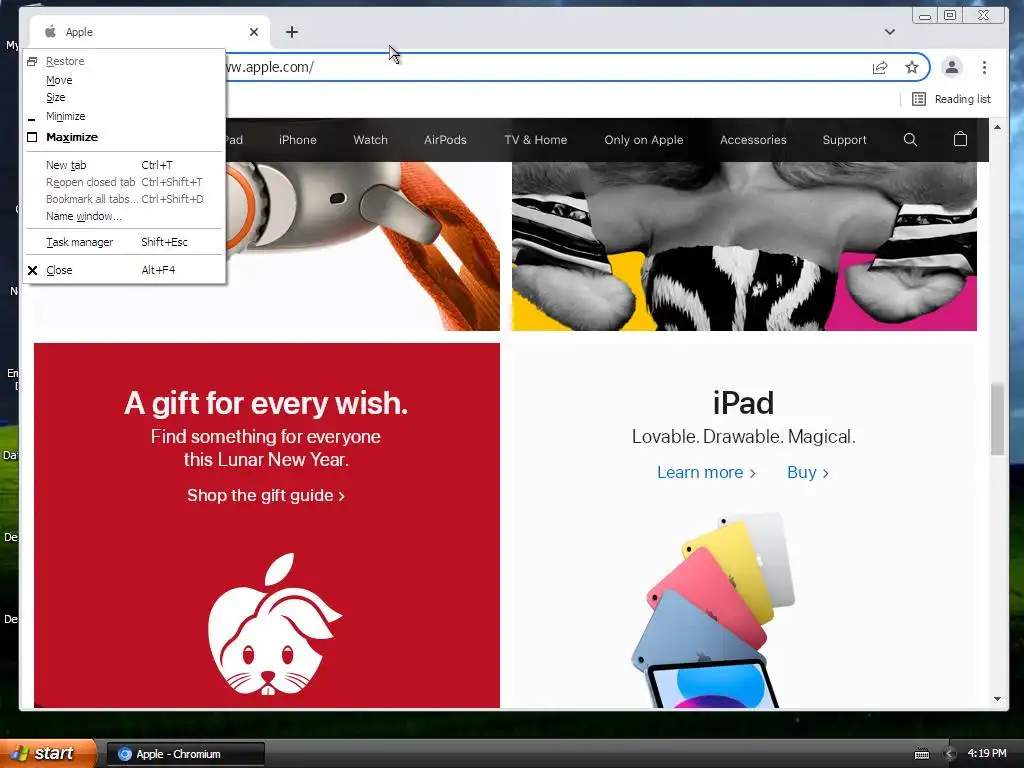Open the Reading list panel
This screenshot has width=1024, height=768.
click(952, 99)
